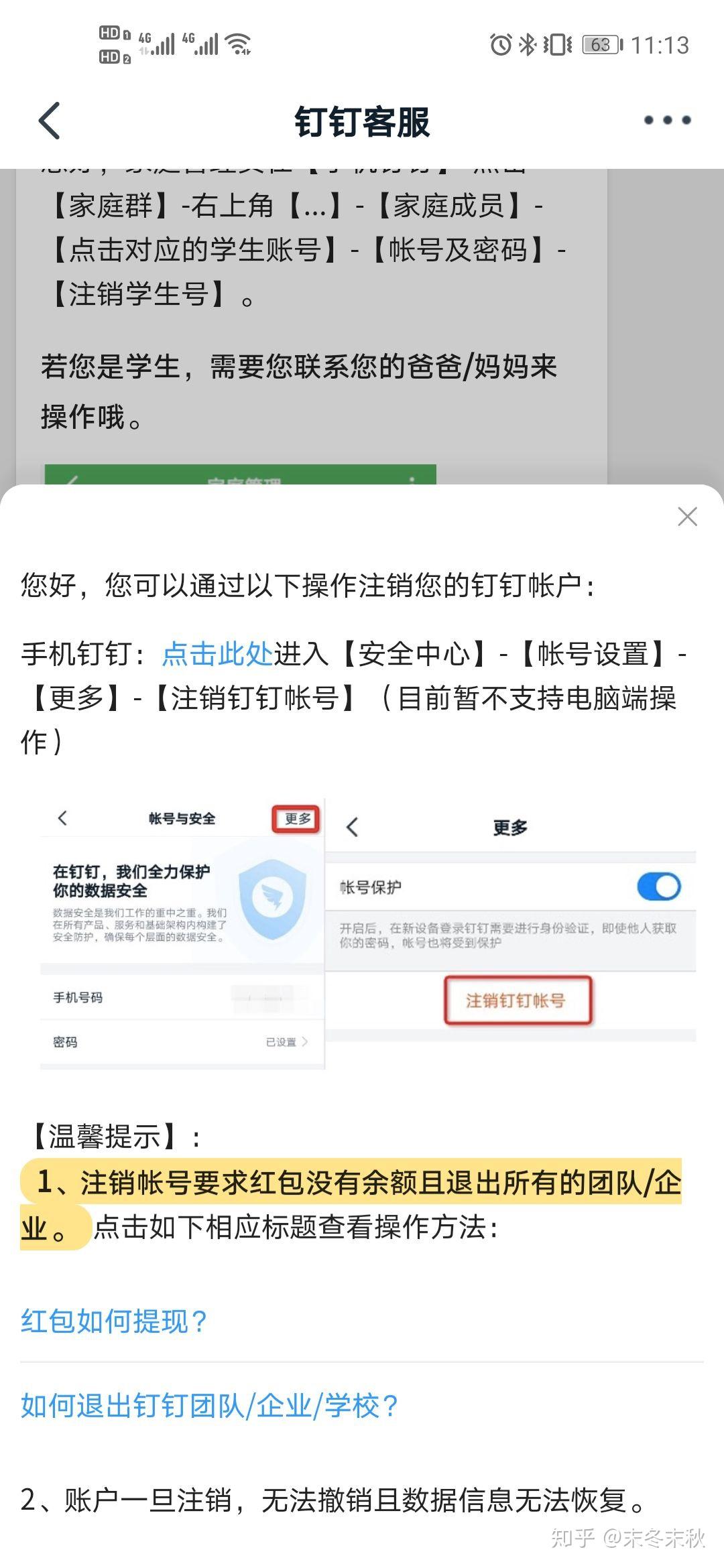The width and height of the screenshot is (724, 1568).
Task: Open the three-dot more menu
Action: coord(667,121)
